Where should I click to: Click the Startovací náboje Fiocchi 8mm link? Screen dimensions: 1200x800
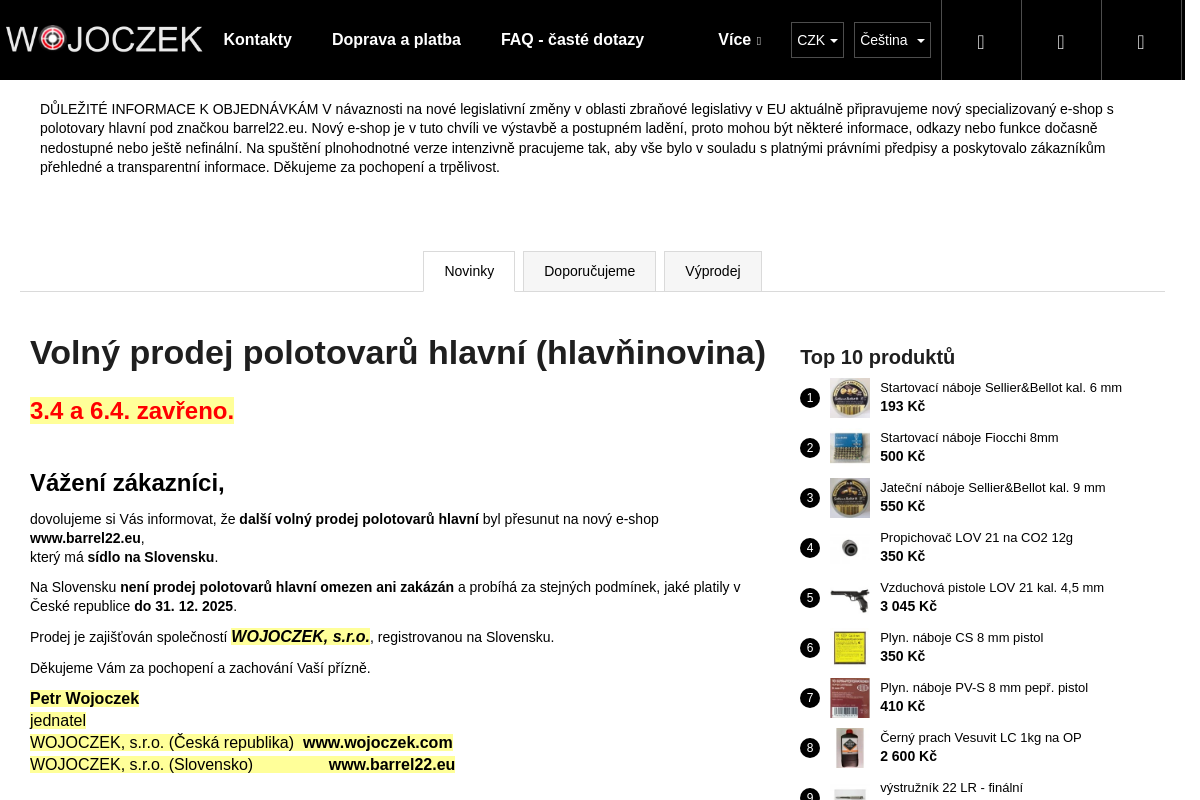(x=968, y=438)
